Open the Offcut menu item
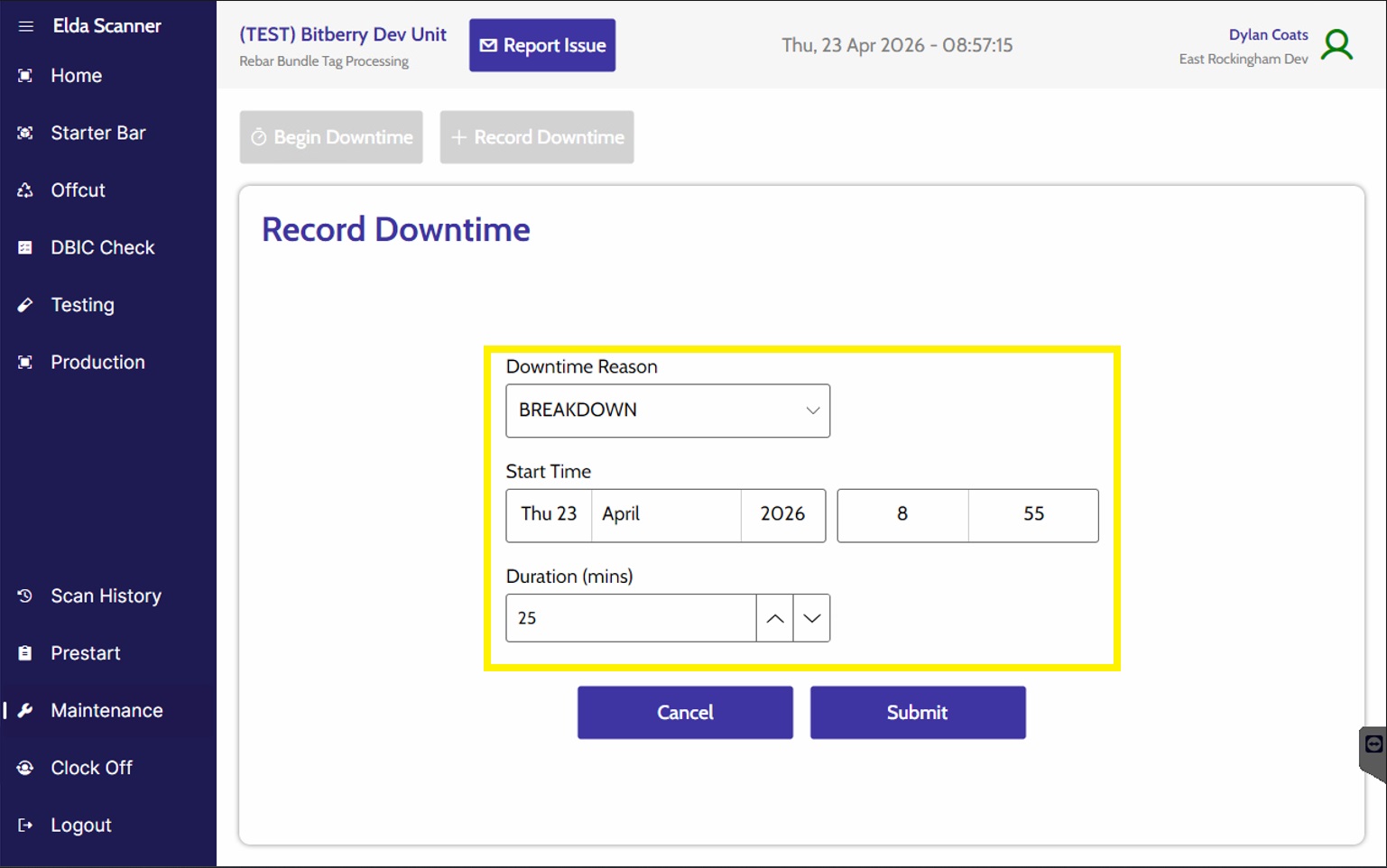1387x868 pixels. pos(108,190)
